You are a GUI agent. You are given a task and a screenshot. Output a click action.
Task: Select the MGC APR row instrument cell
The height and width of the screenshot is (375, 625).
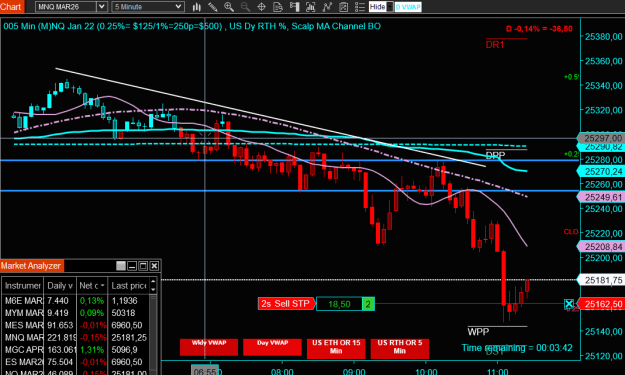(23, 350)
